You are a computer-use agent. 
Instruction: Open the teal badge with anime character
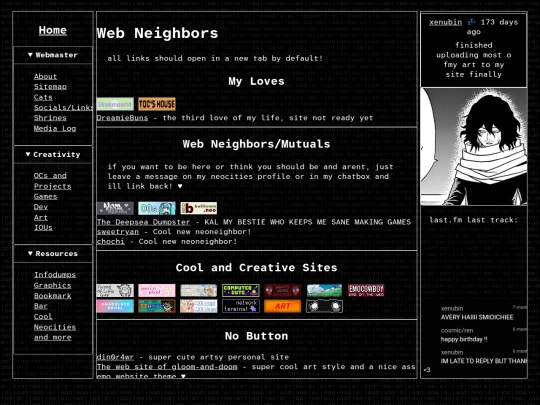point(157,306)
